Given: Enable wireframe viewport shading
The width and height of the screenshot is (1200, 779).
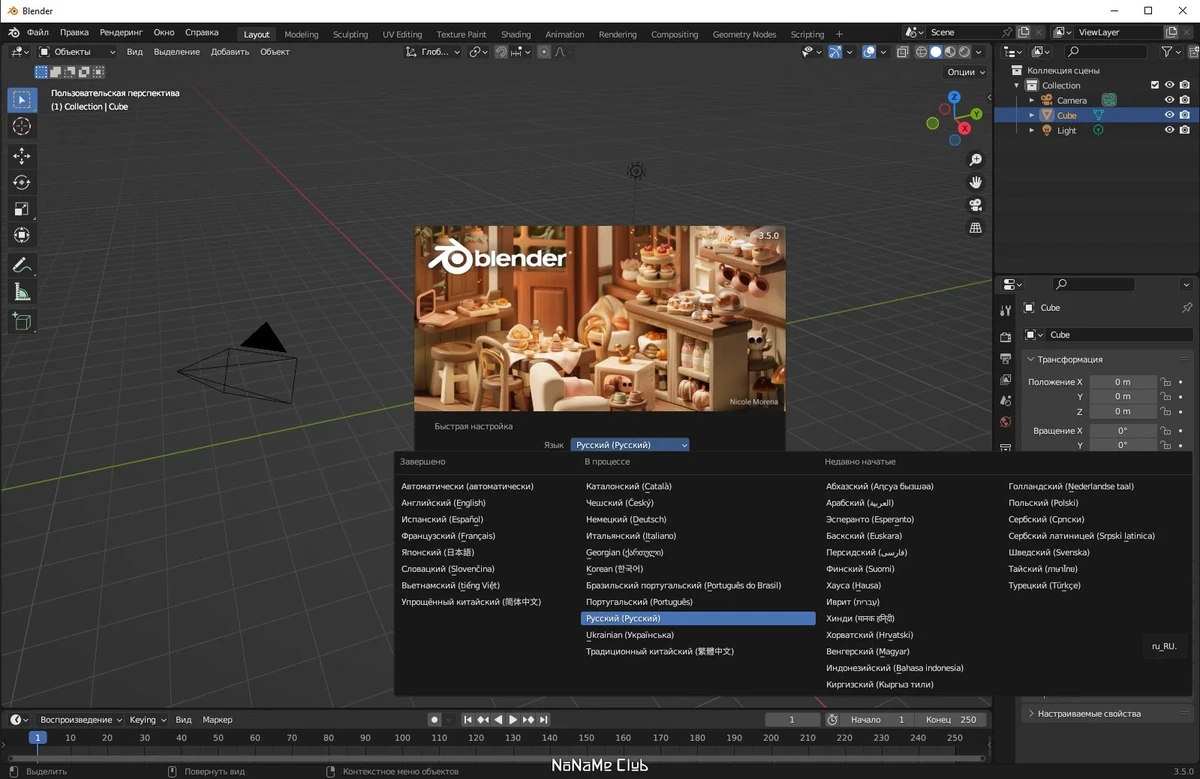Looking at the screenshot, I should [922, 52].
